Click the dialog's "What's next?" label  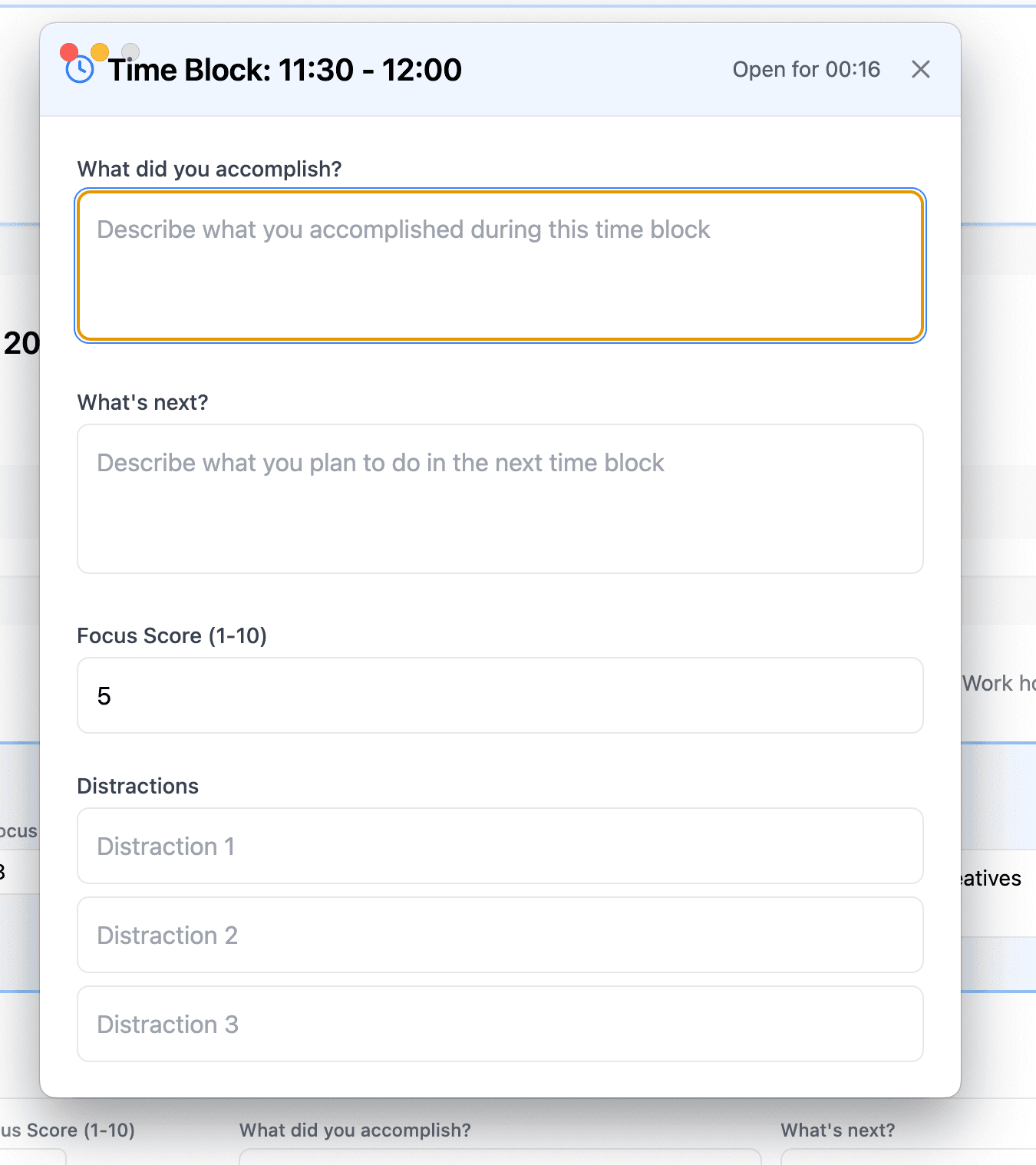click(x=143, y=402)
